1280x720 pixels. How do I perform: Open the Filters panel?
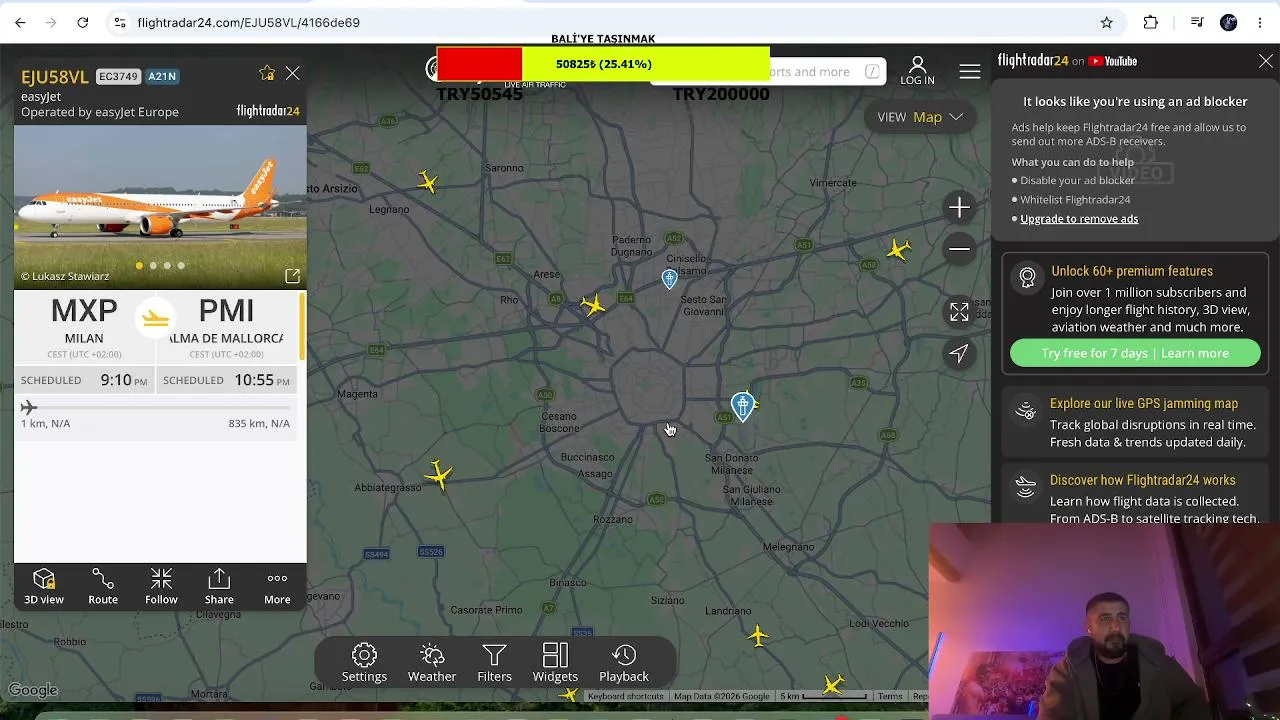point(494,663)
